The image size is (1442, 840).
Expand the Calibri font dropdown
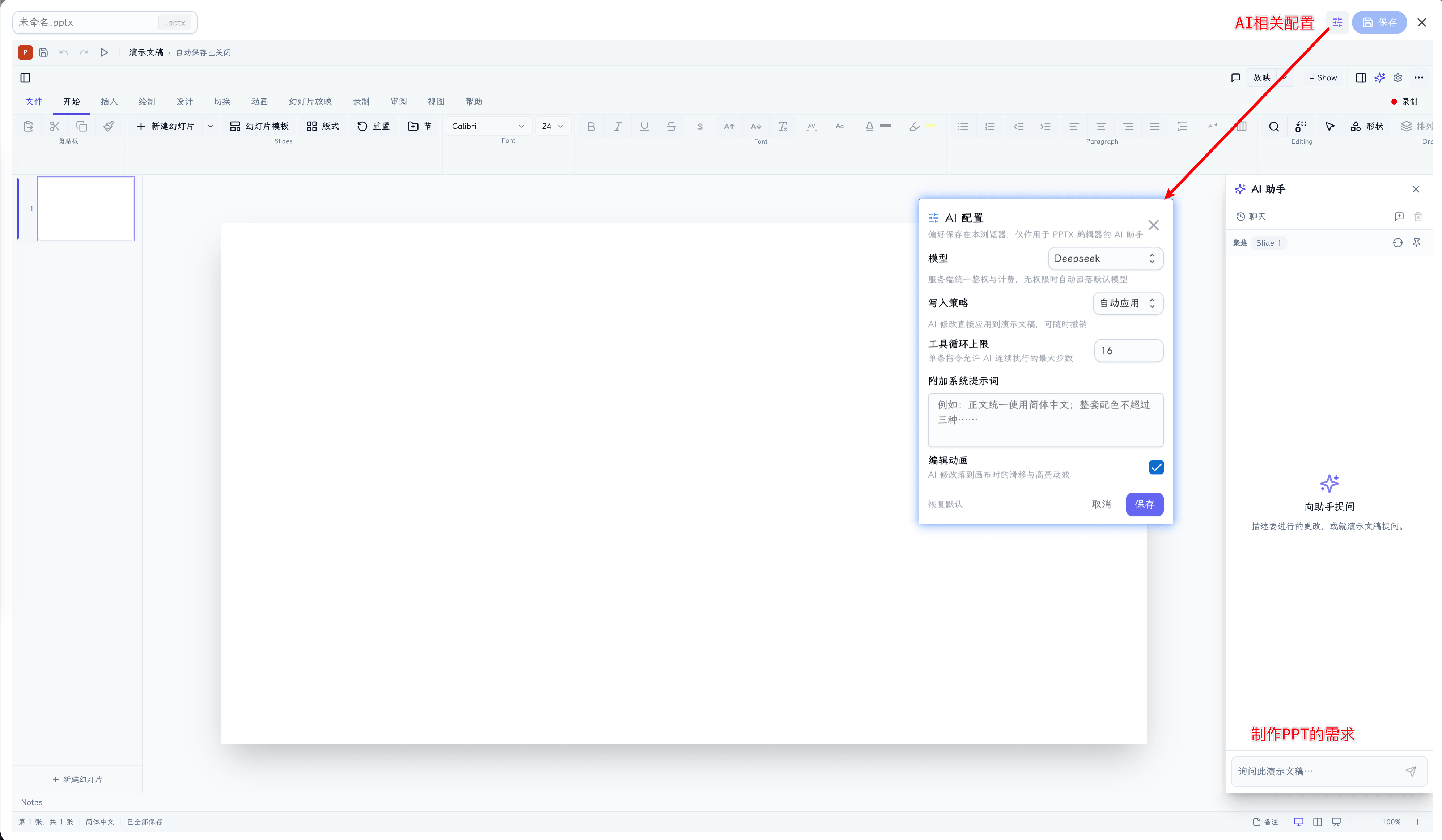(488, 126)
